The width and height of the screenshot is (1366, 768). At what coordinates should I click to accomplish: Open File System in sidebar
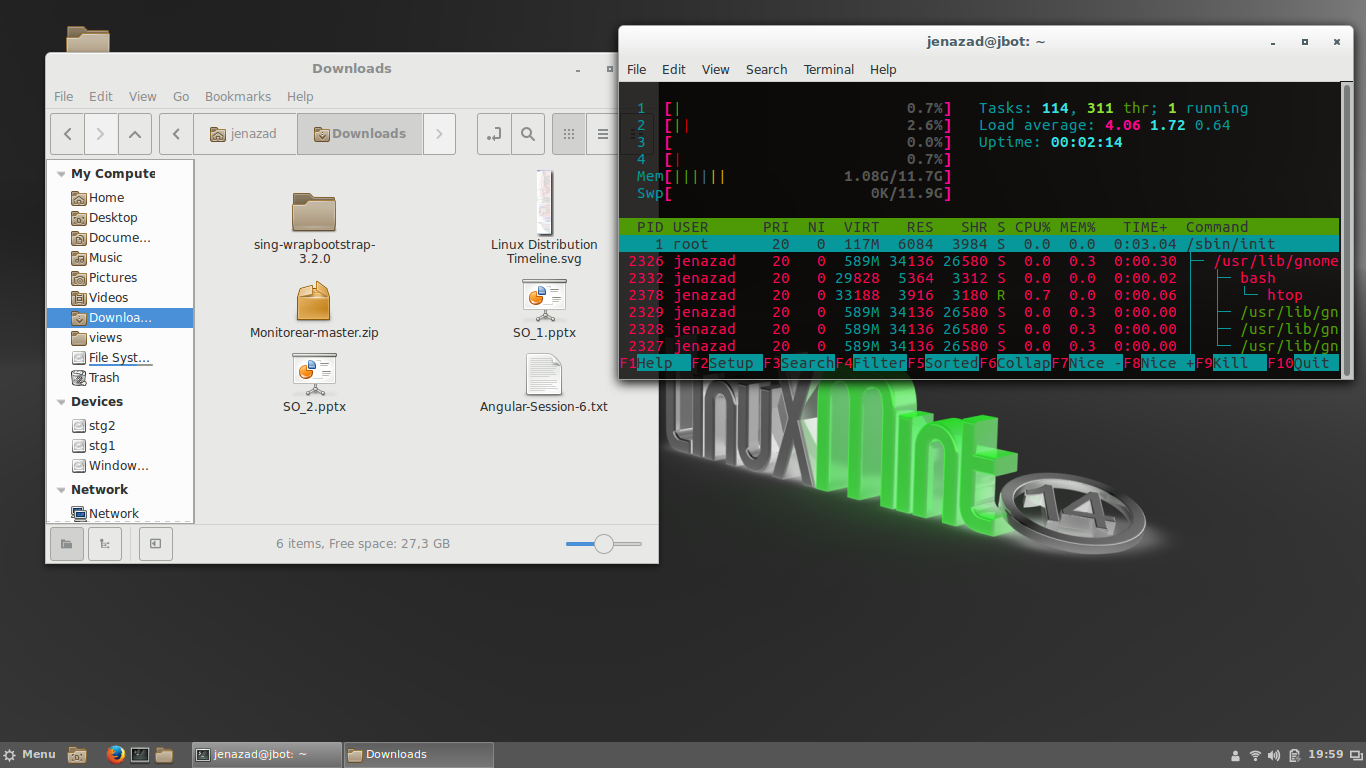click(x=120, y=358)
